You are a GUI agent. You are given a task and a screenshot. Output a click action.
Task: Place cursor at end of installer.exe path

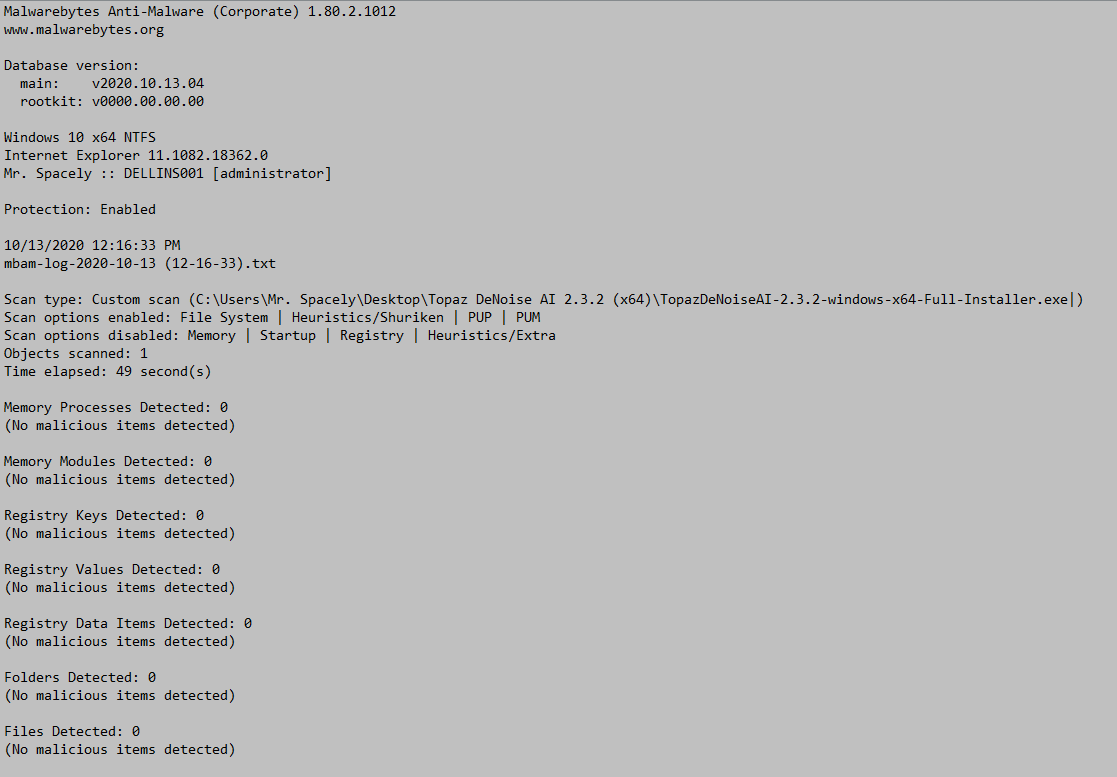(x=1071, y=299)
